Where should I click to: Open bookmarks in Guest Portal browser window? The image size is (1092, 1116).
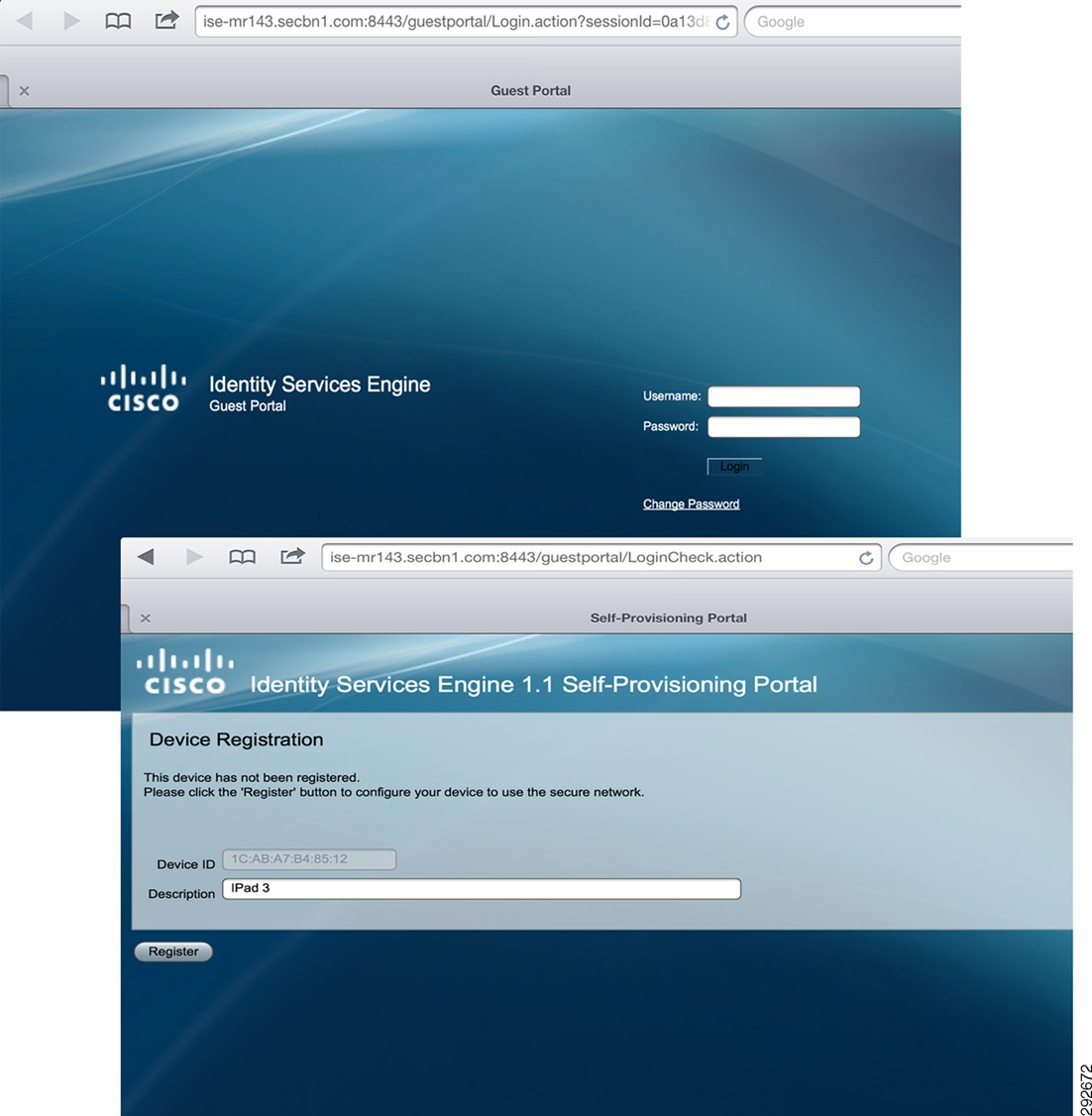coord(118,22)
